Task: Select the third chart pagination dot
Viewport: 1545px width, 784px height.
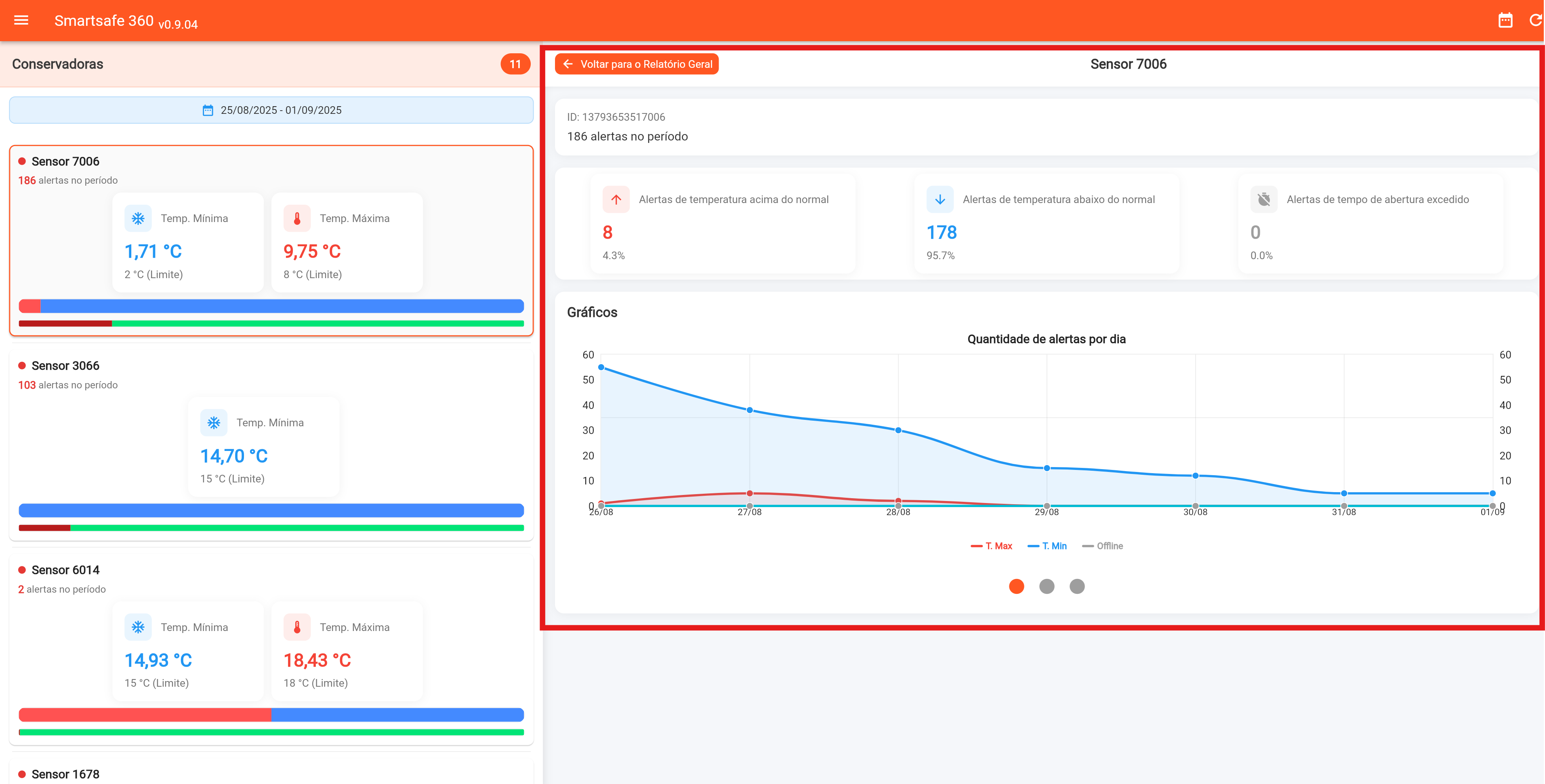Action: click(x=1077, y=586)
